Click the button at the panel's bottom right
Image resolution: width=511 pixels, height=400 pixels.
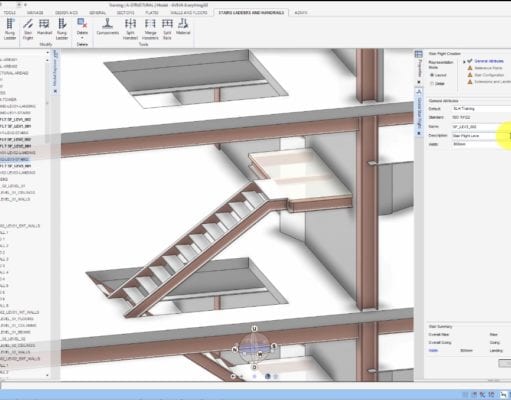[x=505, y=363]
